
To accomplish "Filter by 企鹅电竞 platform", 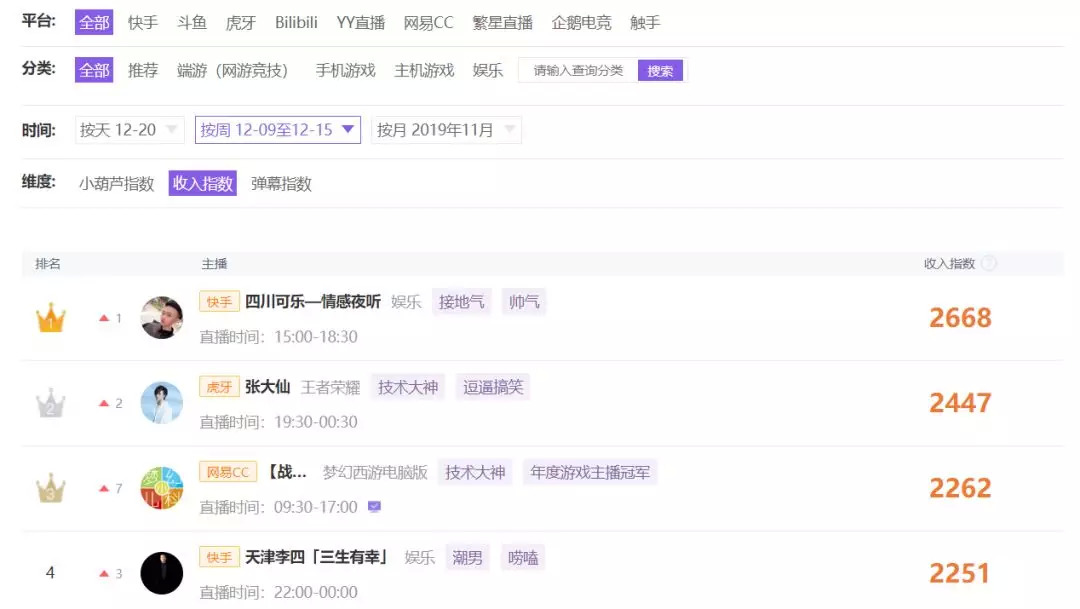I will (x=581, y=23).
